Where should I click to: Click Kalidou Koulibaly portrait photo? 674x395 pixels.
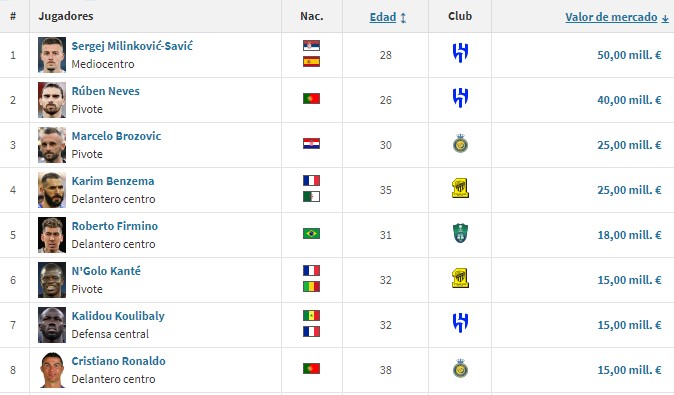click(x=52, y=325)
